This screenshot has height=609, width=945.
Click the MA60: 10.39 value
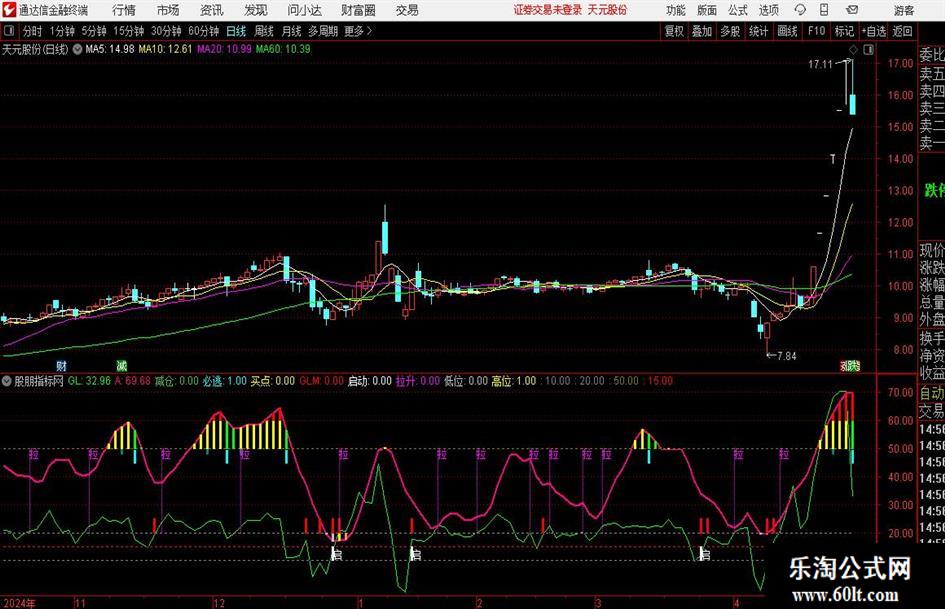283,49
